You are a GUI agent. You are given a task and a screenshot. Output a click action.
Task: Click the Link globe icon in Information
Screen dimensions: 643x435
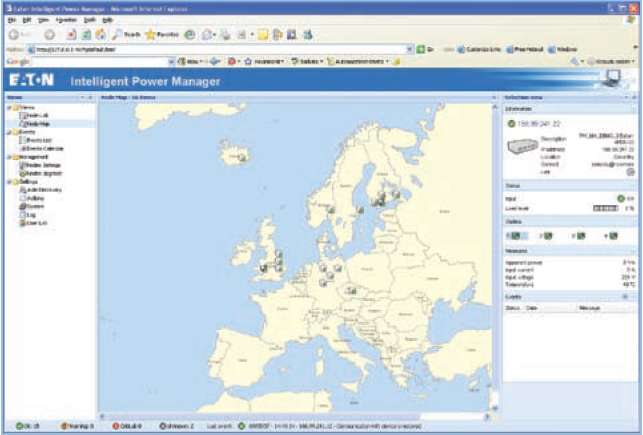coord(630,172)
